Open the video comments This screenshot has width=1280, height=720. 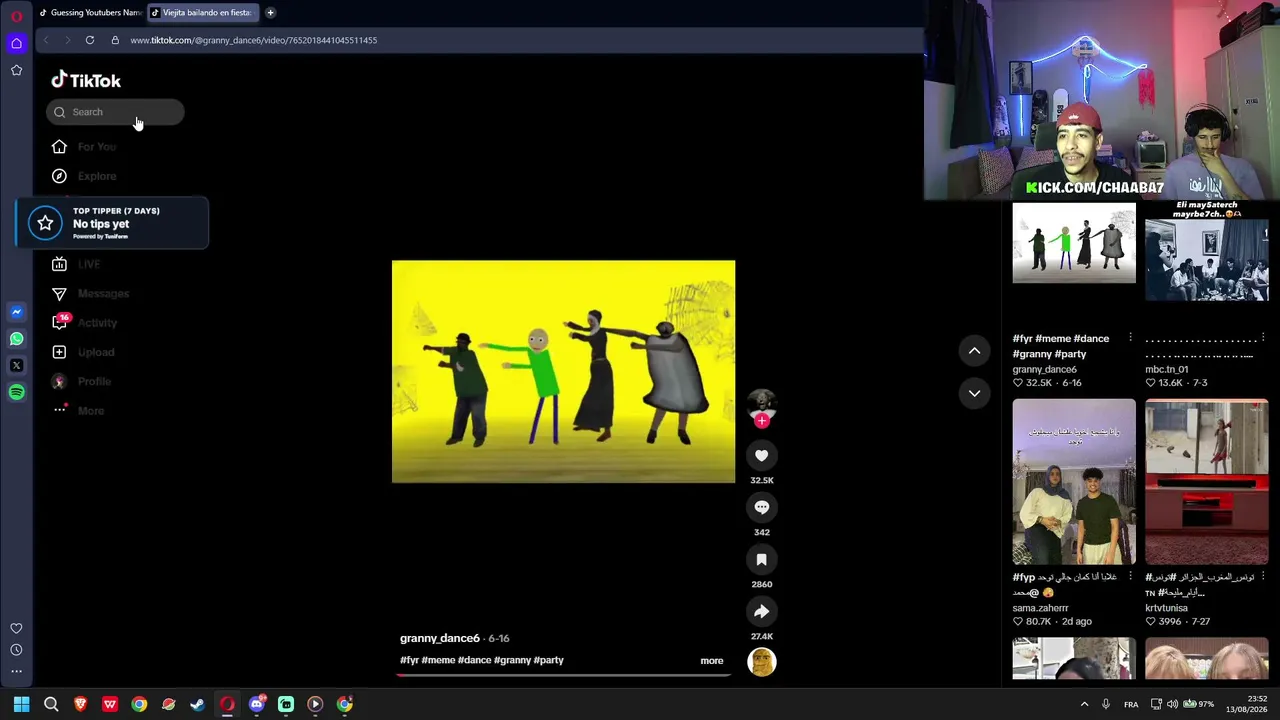tap(761, 507)
